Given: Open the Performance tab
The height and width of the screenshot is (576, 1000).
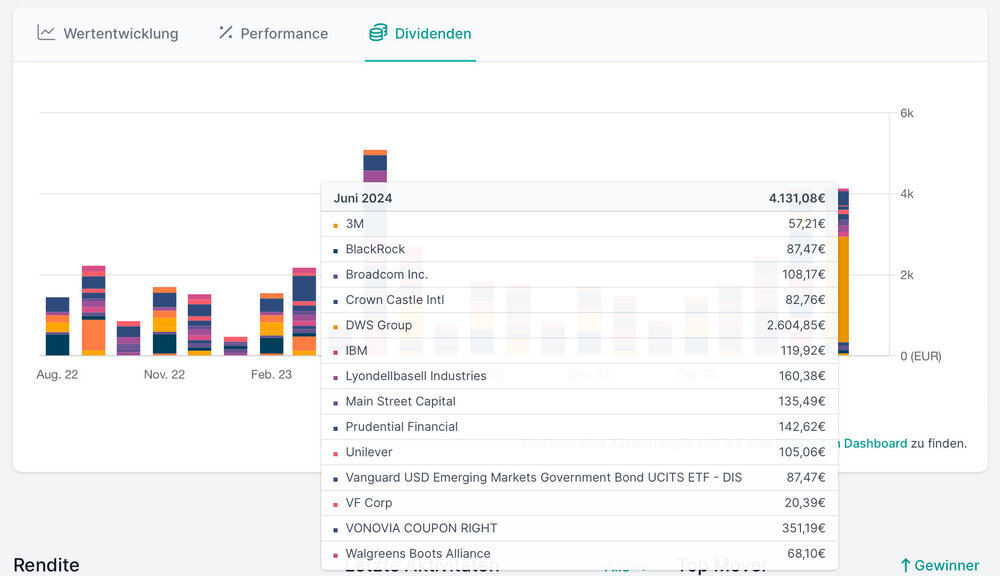Looking at the screenshot, I should click(x=284, y=33).
